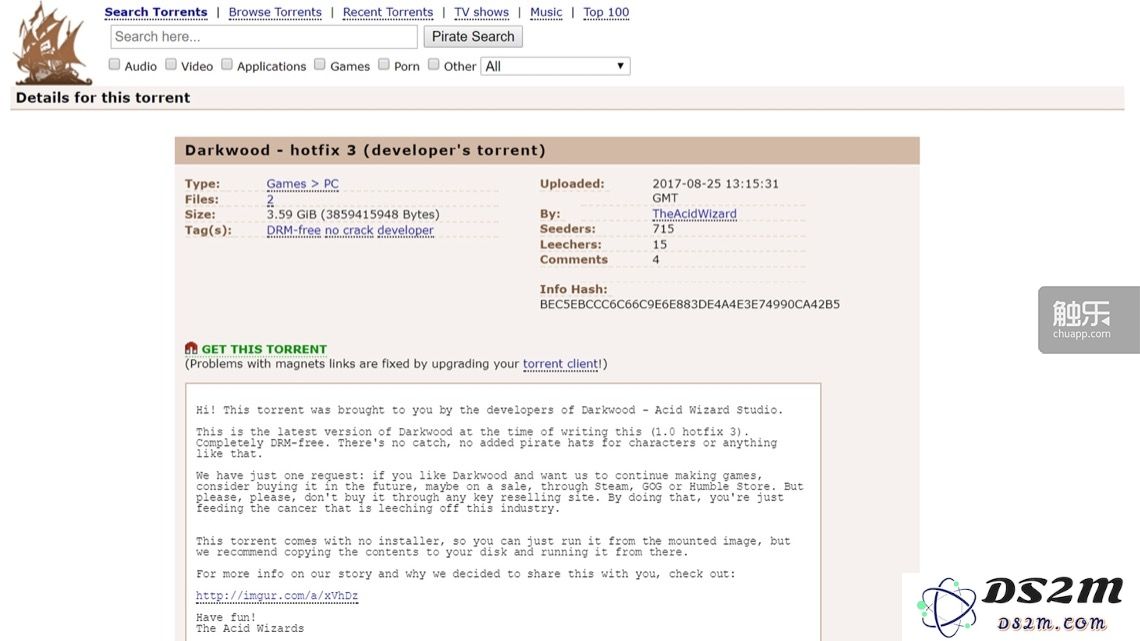Toggle the Audio checkbox
The height and width of the screenshot is (641, 1140).
(114, 65)
